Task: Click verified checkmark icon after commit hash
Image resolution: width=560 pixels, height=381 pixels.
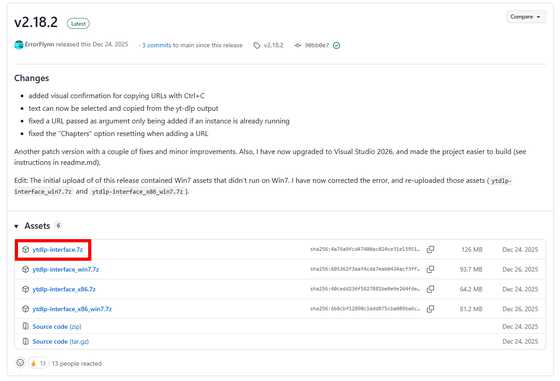Action: pyautogui.click(x=336, y=45)
